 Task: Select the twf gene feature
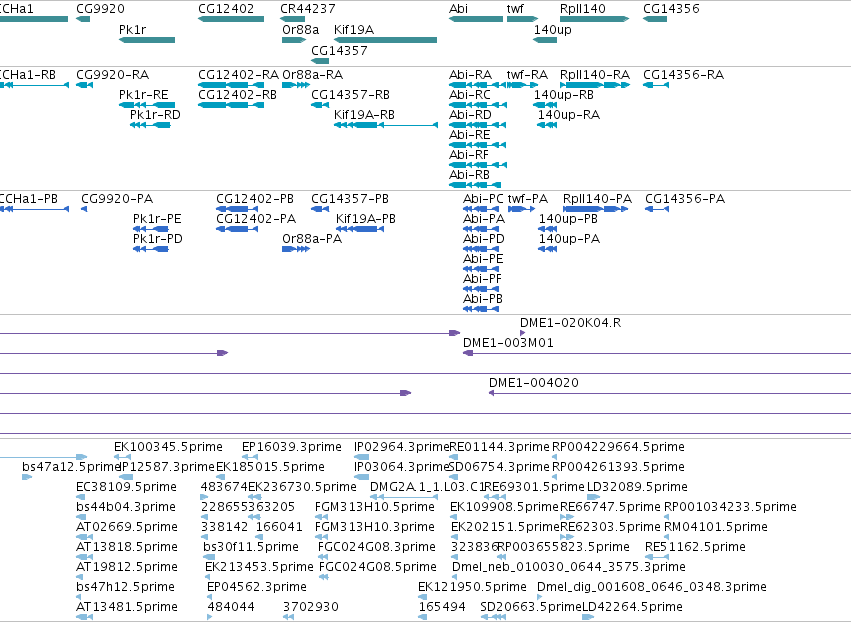(x=522, y=19)
